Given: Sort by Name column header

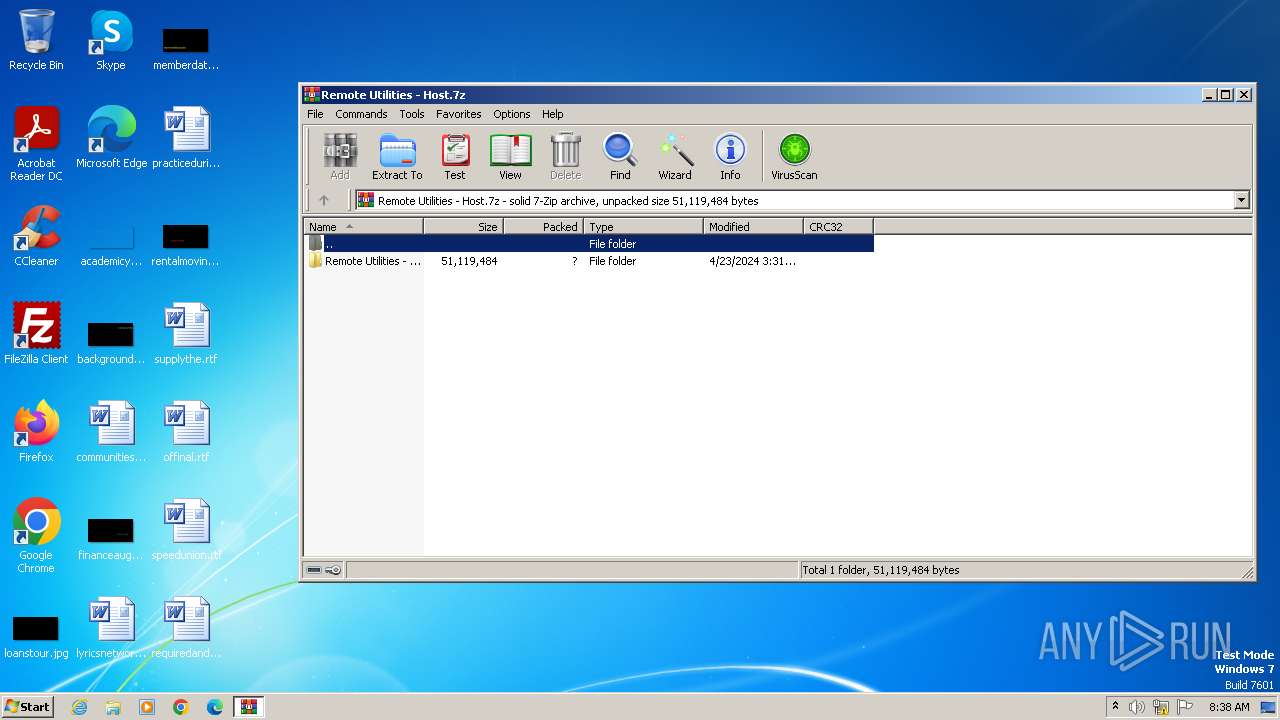Looking at the screenshot, I should click(363, 227).
